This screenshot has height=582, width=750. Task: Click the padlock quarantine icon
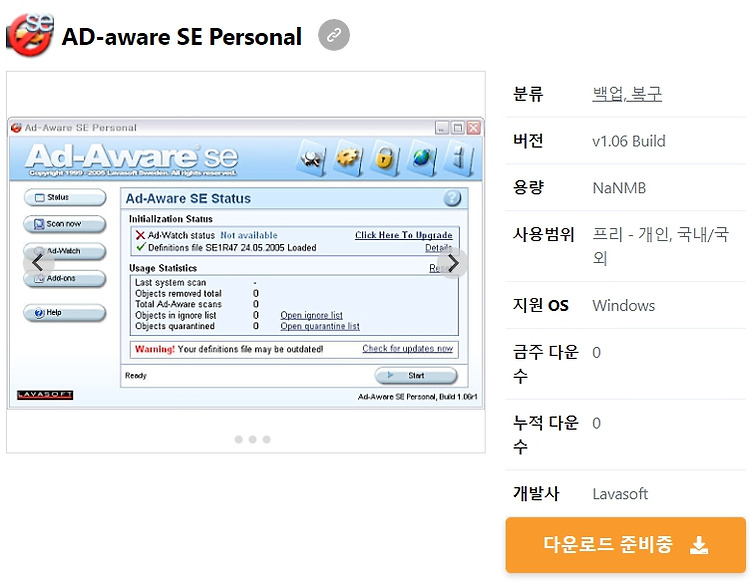[x=385, y=157]
